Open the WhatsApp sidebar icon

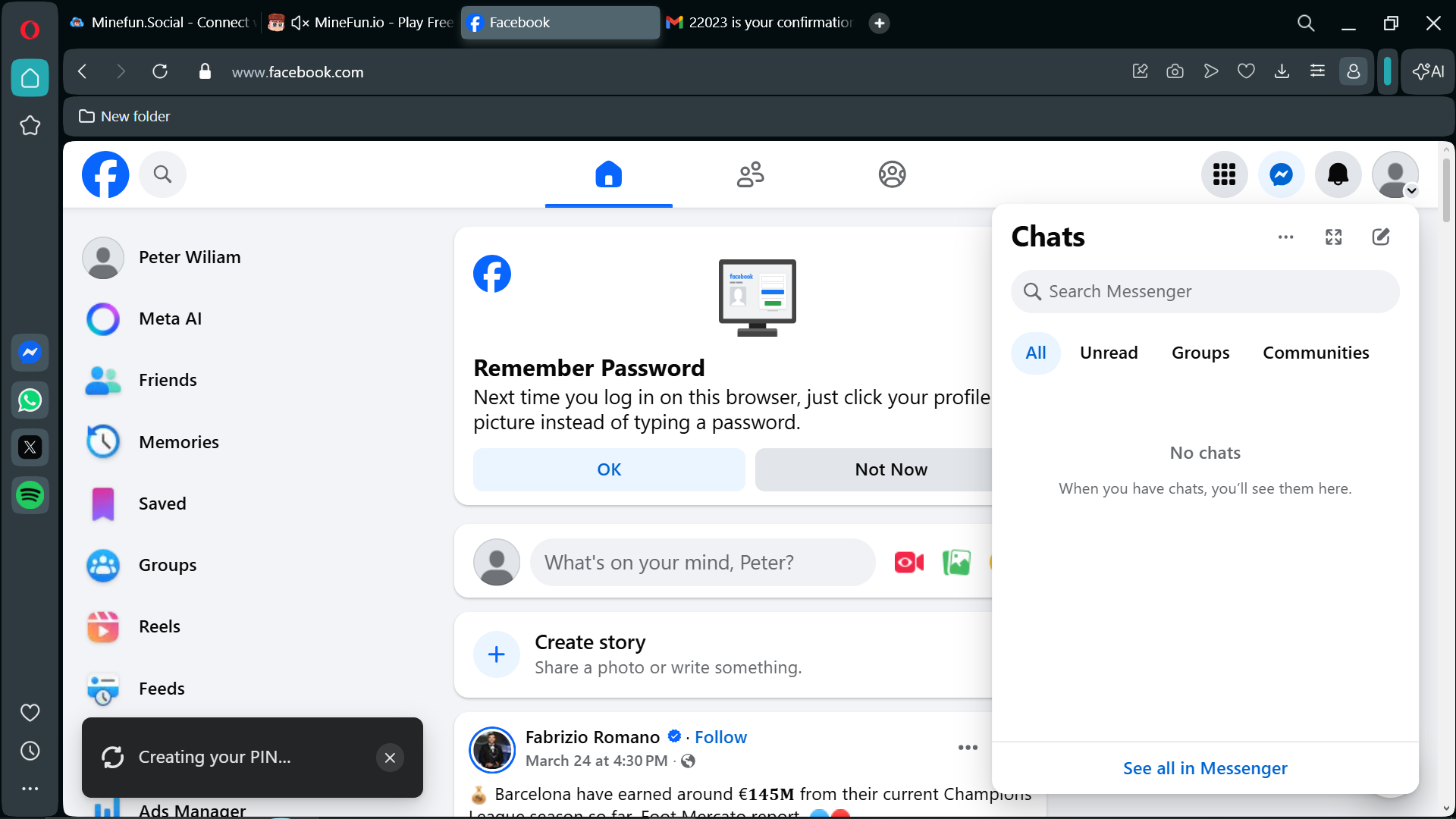point(30,400)
